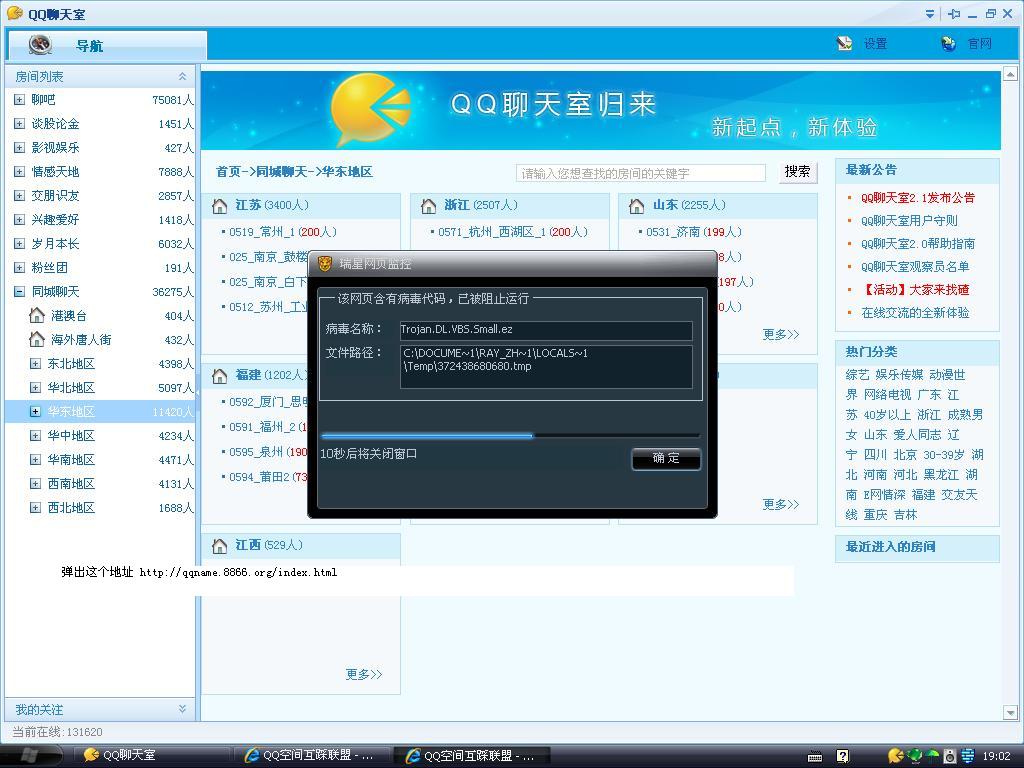Select the 岁月本长 tree item

[x=100, y=244]
